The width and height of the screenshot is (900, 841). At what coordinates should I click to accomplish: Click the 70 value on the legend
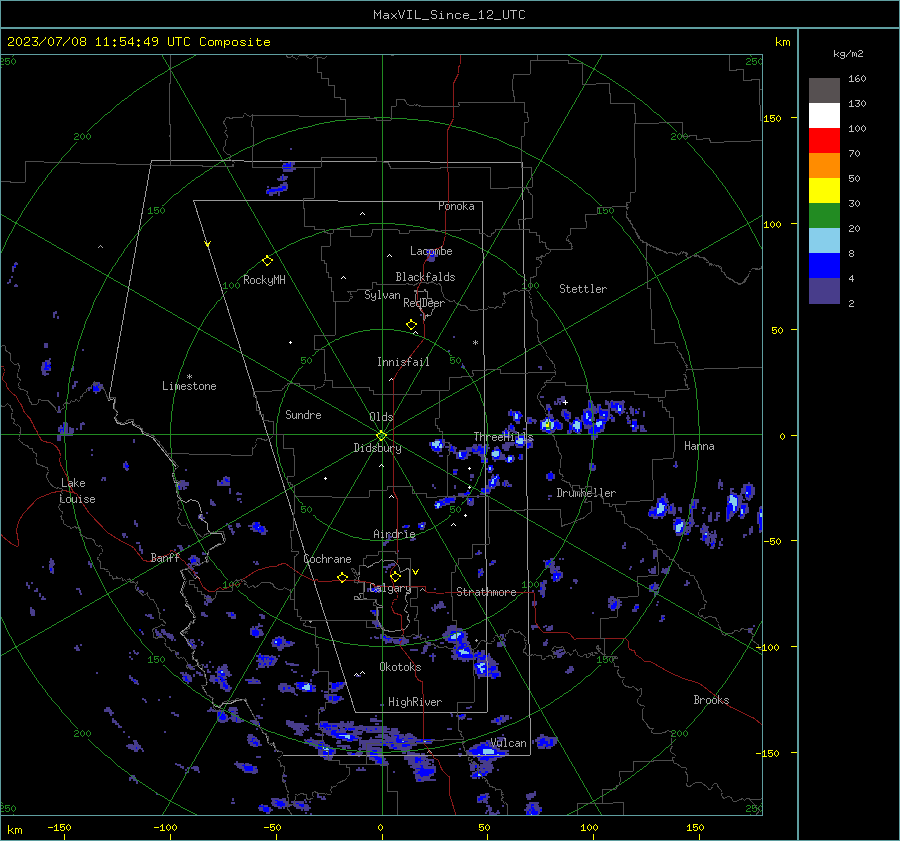coord(854,154)
